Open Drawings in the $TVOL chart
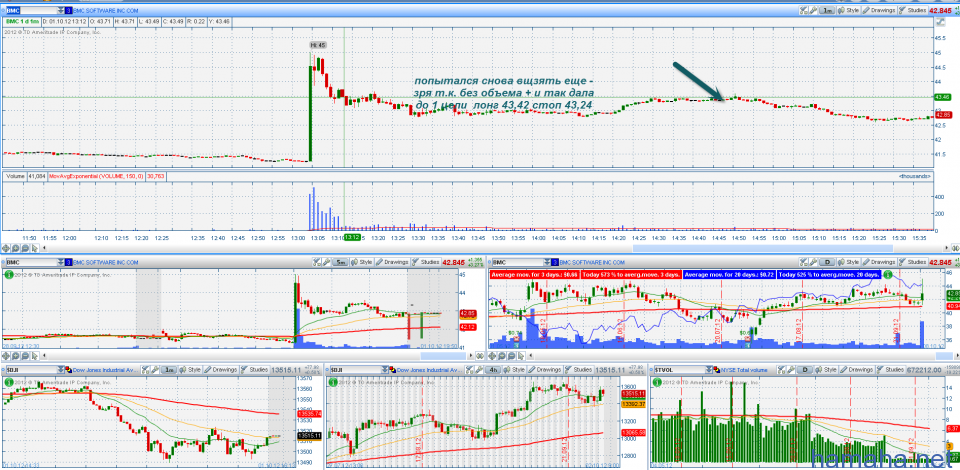Screen dimensions: 960x470 click(x=857, y=370)
